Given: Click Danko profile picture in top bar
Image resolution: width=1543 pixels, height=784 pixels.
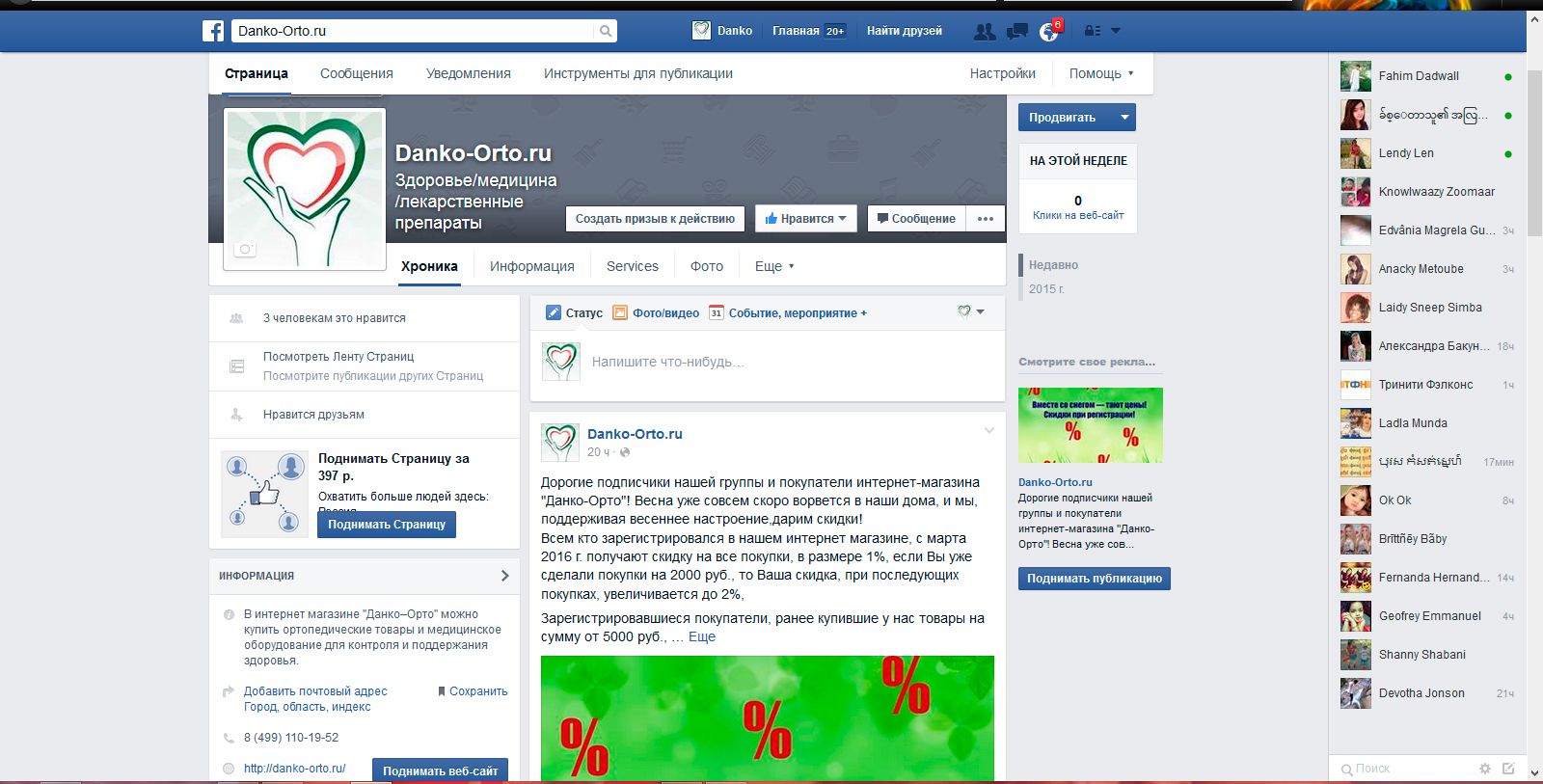Looking at the screenshot, I should coord(702,31).
